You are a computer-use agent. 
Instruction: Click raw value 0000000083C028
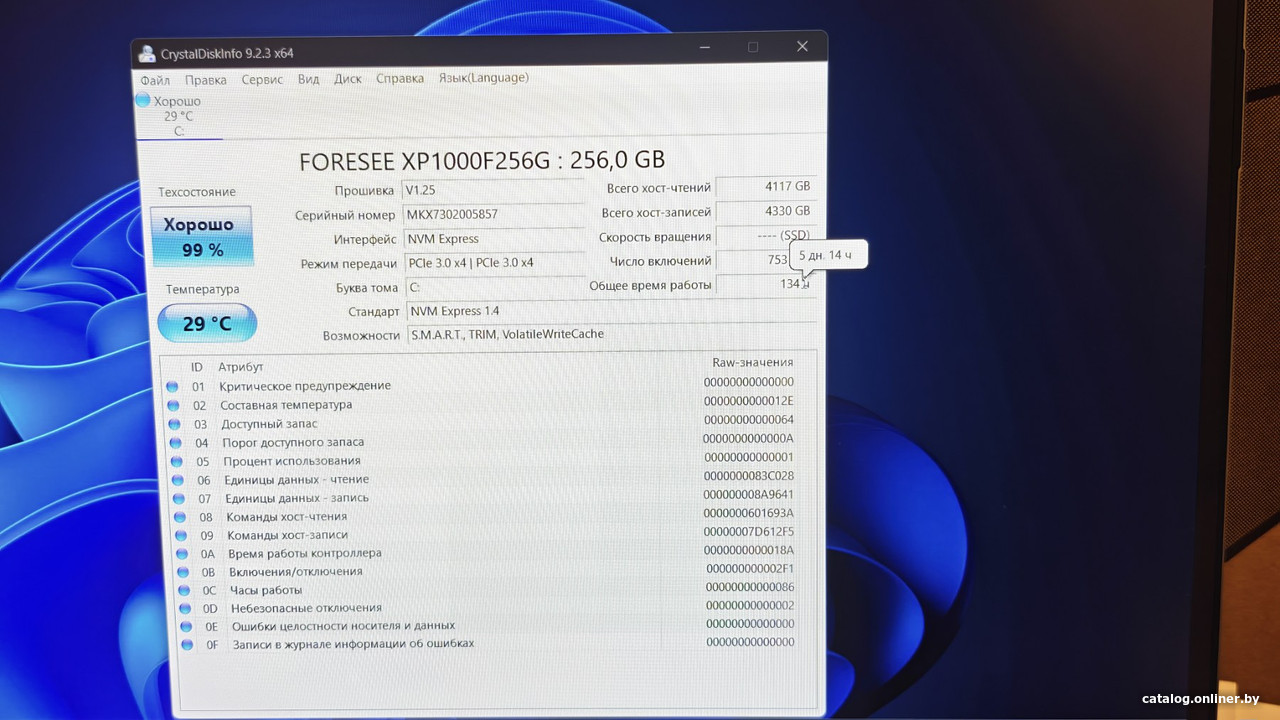(749, 476)
